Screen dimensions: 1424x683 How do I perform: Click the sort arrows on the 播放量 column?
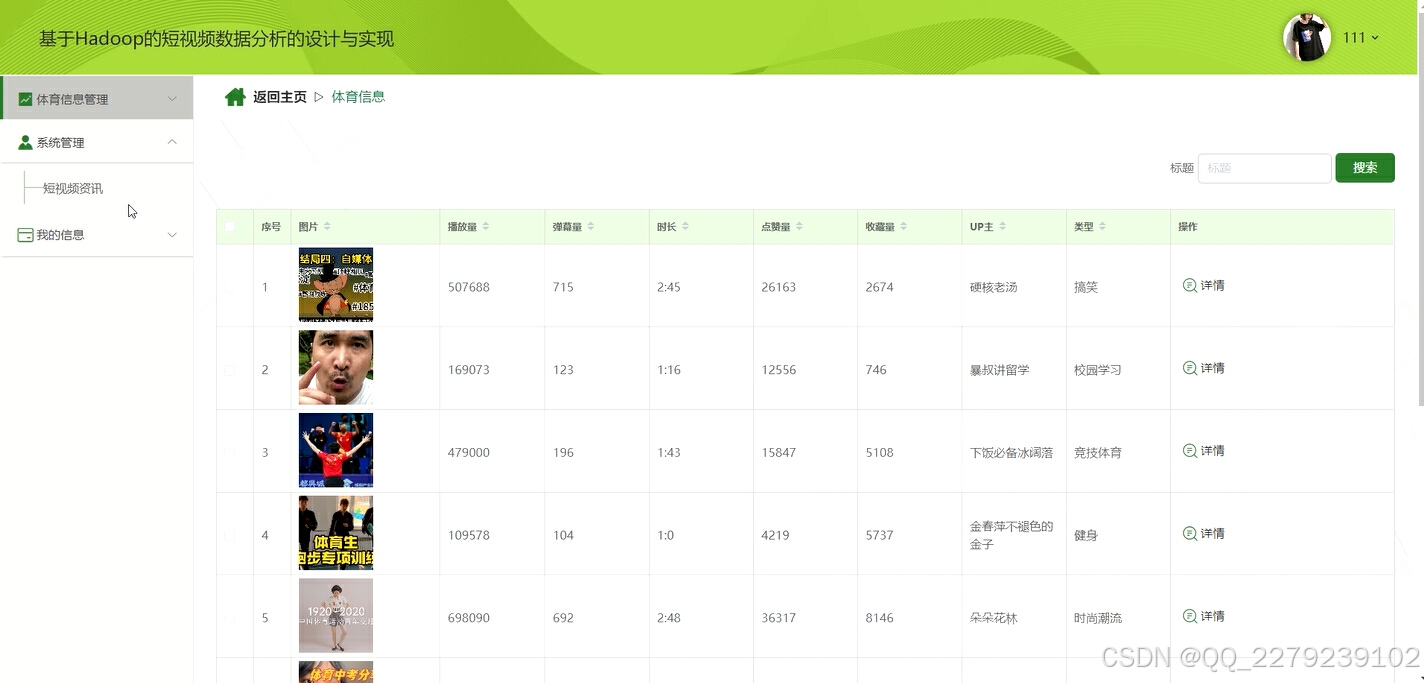487,226
